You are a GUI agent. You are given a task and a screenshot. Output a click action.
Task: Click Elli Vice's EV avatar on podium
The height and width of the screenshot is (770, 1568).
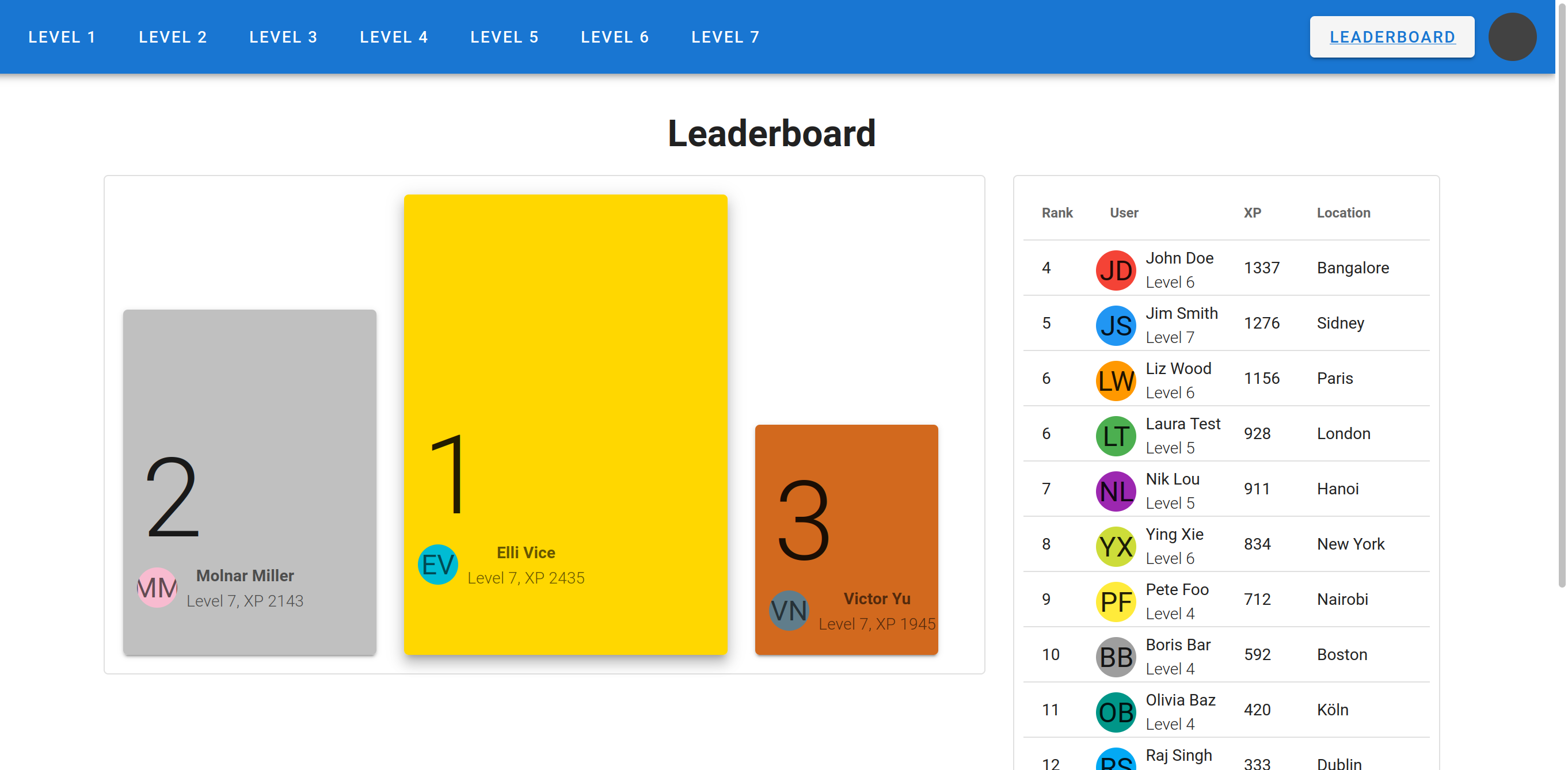[437, 564]
